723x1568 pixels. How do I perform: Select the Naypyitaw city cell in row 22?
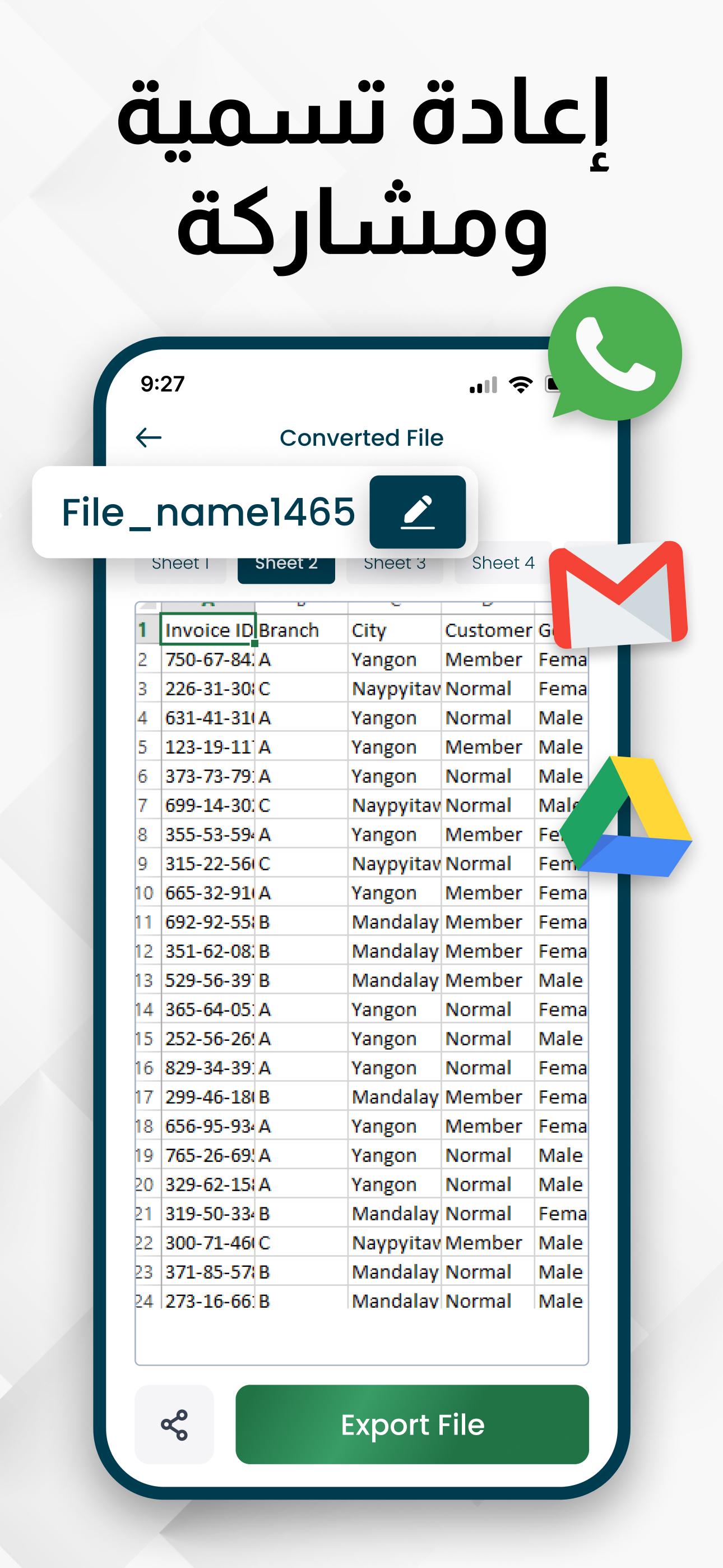point(395,1243)
